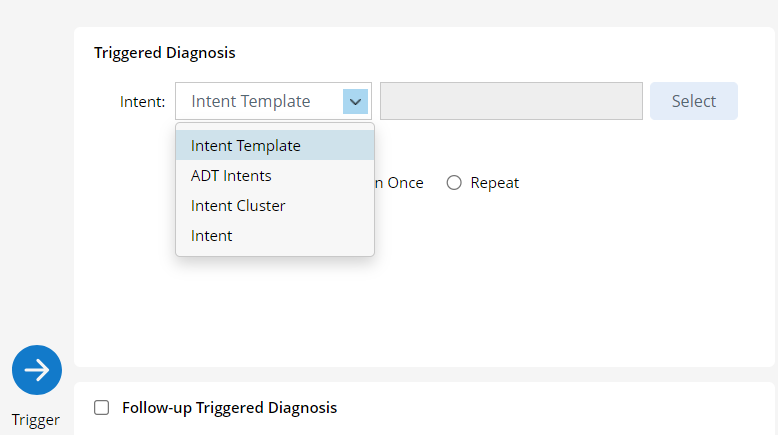Click the Repeat option label text
Viewport: 778px width, 435px height.
pos(495,183)
